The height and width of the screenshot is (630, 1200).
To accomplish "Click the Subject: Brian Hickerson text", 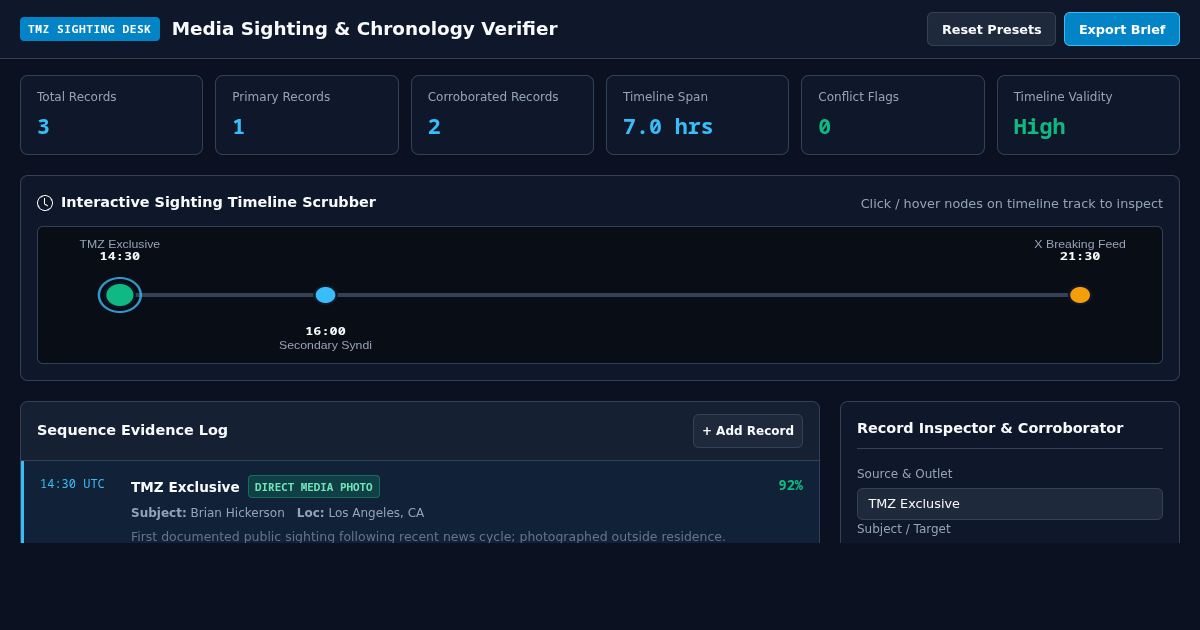I will tap(208, 513).
